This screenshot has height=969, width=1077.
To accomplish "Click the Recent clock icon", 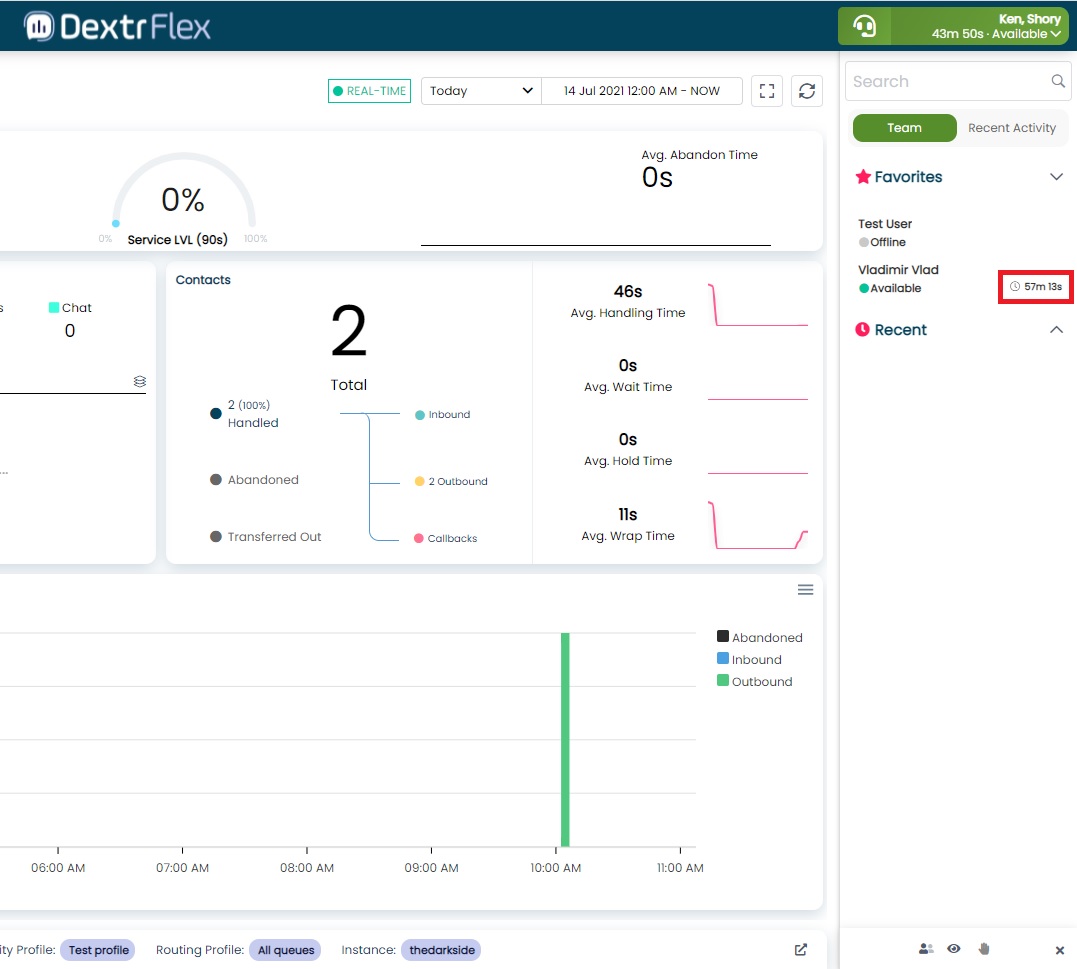I will tap(862, 330).
